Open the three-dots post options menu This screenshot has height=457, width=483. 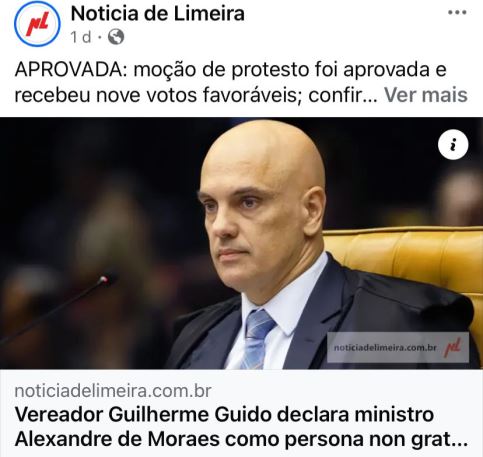tap(457, 13)
